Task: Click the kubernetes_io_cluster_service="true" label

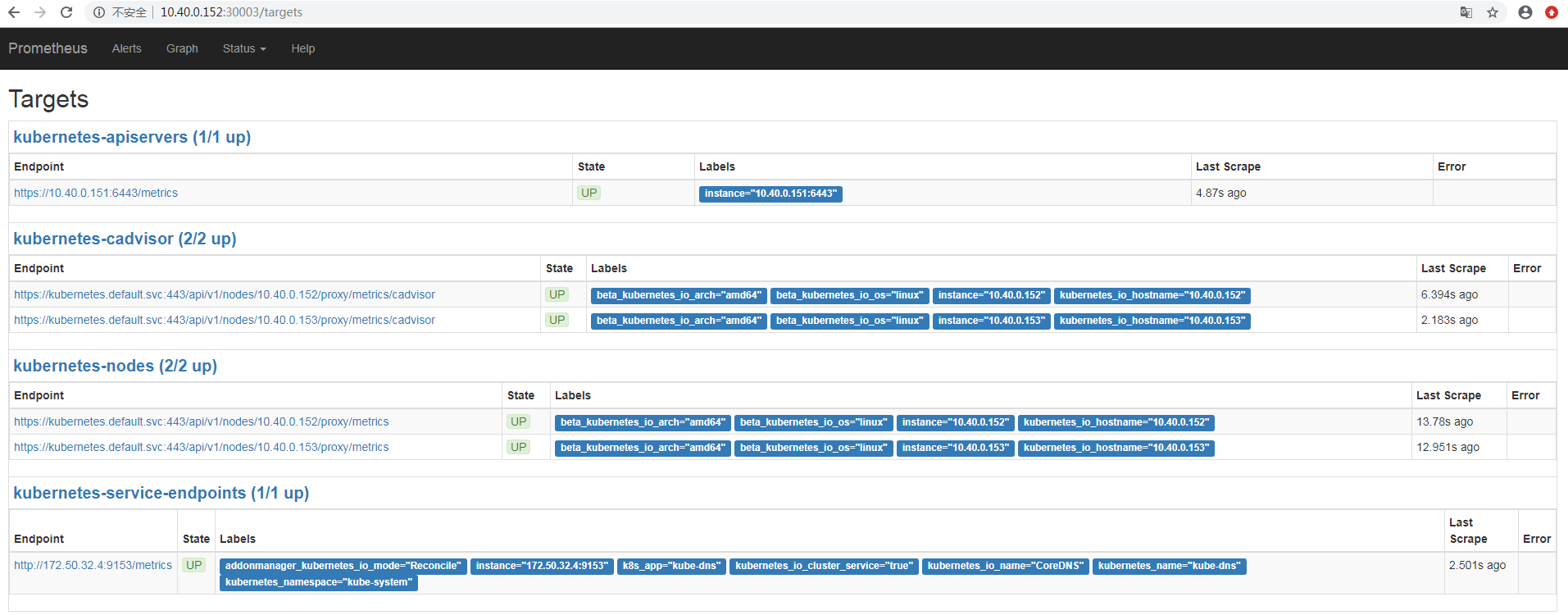Action: click(824, 566)
